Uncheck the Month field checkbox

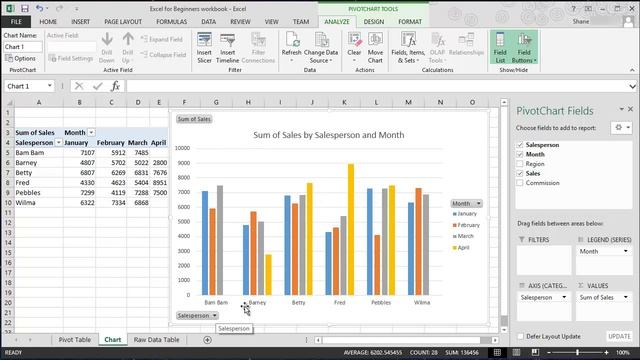[520, 154]
